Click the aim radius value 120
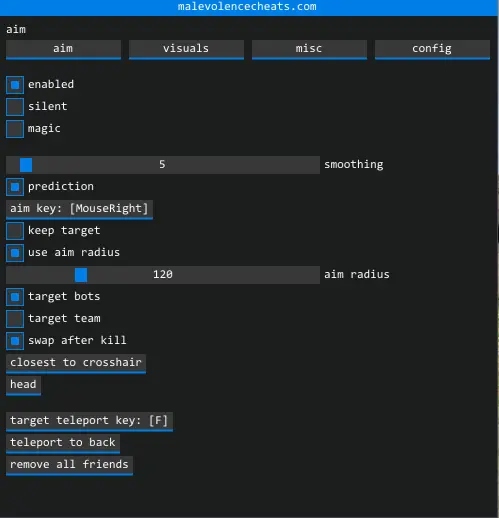This screenshot has height=518, width=499. (x=163, y=275)
